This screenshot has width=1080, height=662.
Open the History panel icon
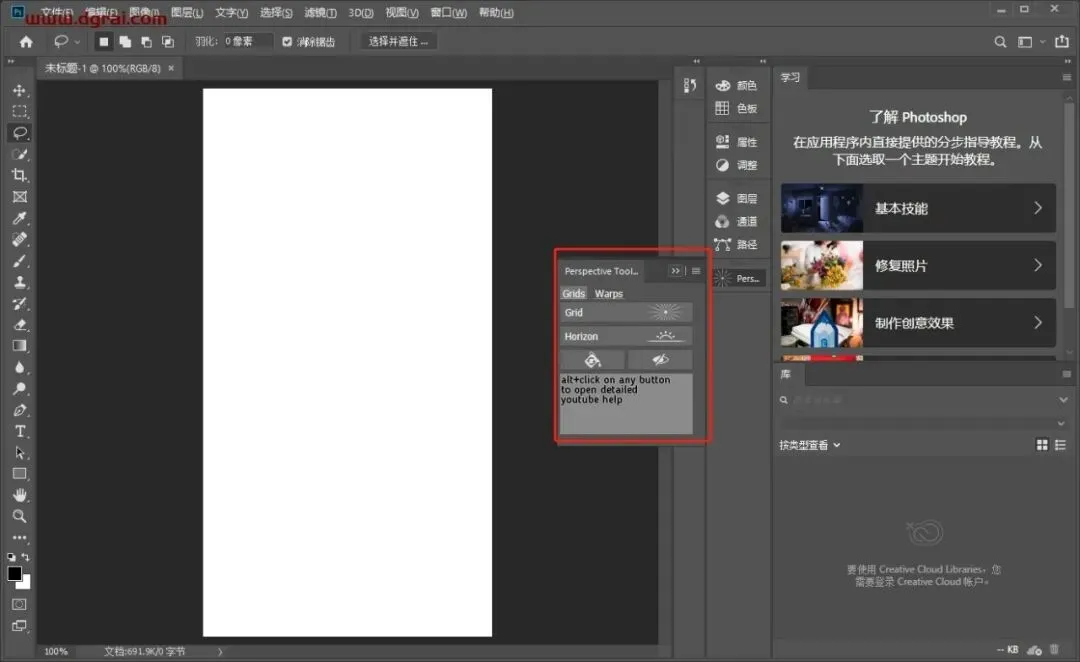[689, 85]
